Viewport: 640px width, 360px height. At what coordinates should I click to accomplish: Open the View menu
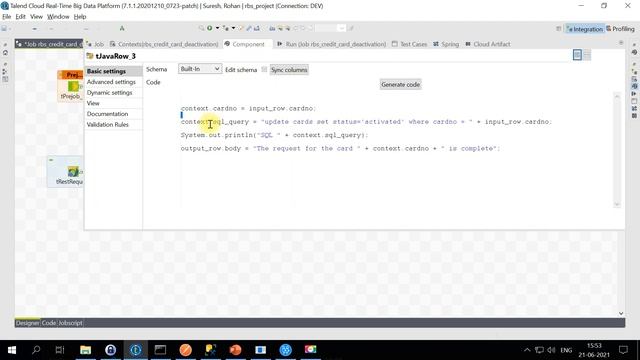tap(36, 17)
